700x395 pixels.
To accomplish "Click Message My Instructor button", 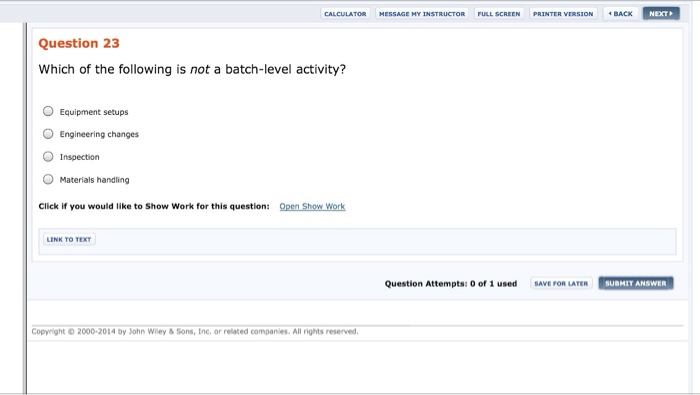I will point(422,14).
